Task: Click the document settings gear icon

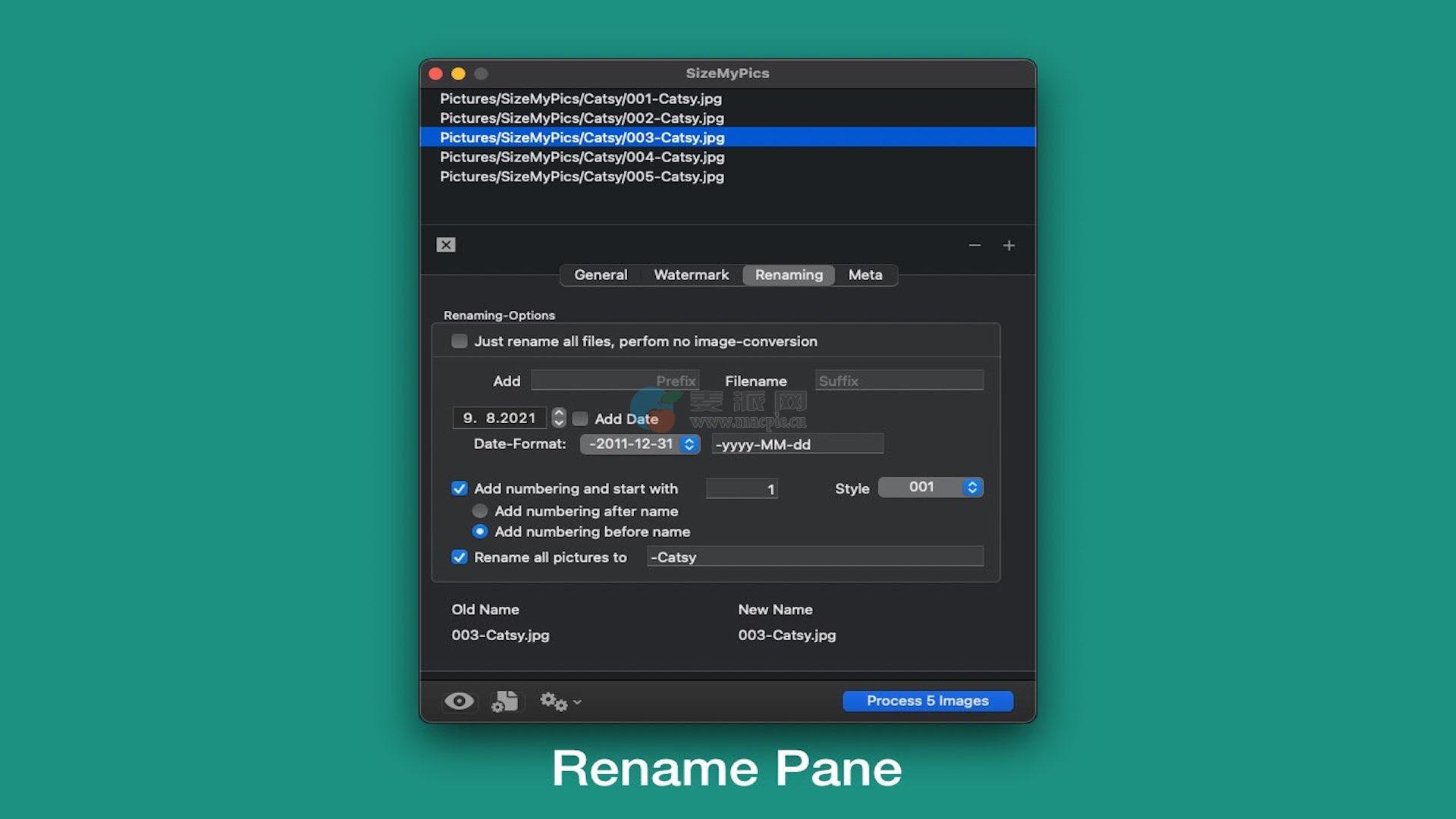Action: [x=505, y=701]
